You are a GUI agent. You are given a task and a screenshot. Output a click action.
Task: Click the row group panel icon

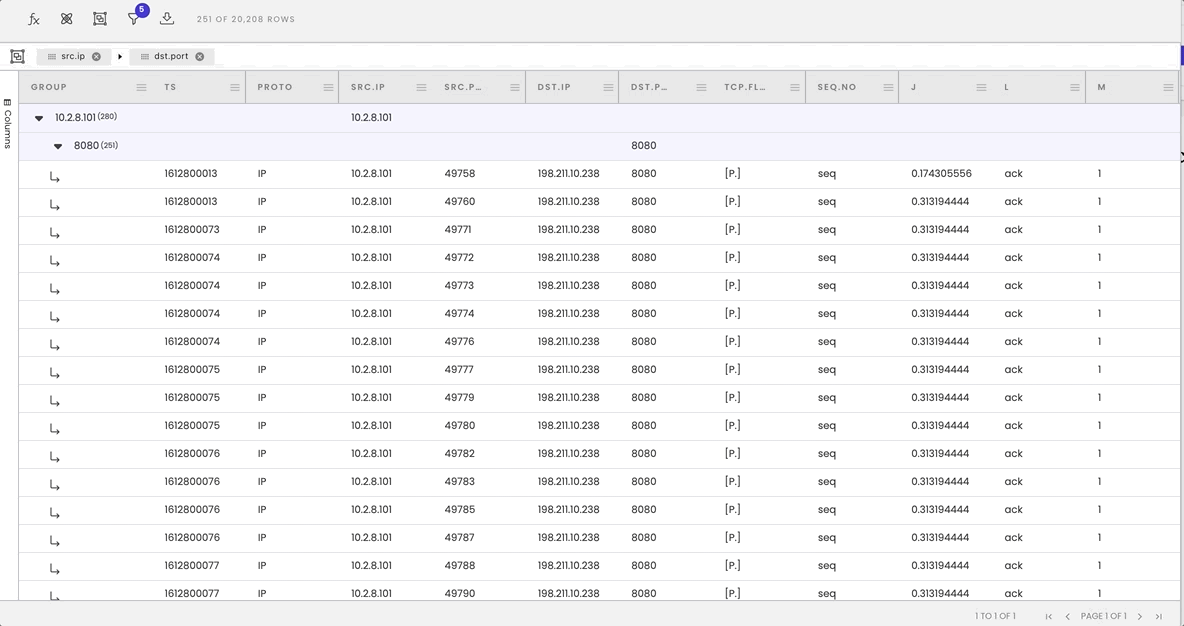[17, 57]
